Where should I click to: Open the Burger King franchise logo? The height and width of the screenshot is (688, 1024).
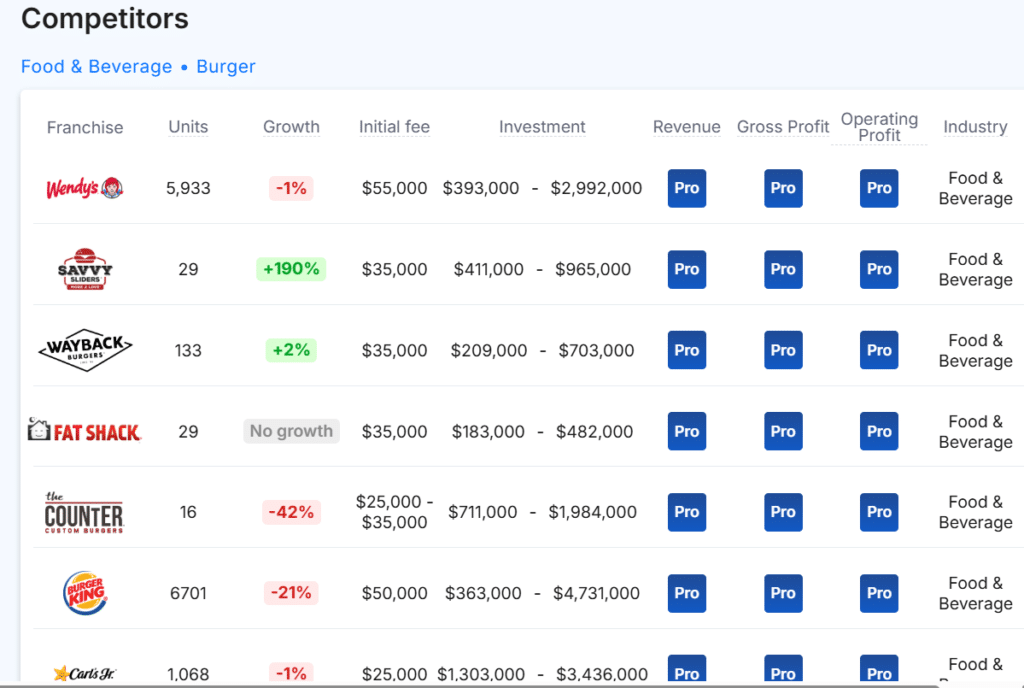pos(85,593)
